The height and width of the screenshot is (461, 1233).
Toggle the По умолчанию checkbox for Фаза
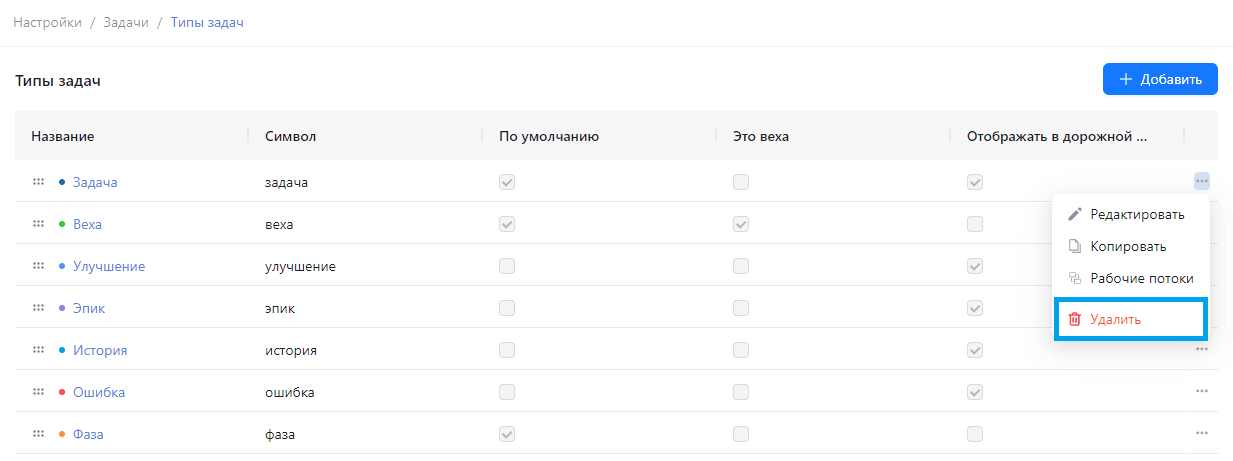tap(507, 434)
